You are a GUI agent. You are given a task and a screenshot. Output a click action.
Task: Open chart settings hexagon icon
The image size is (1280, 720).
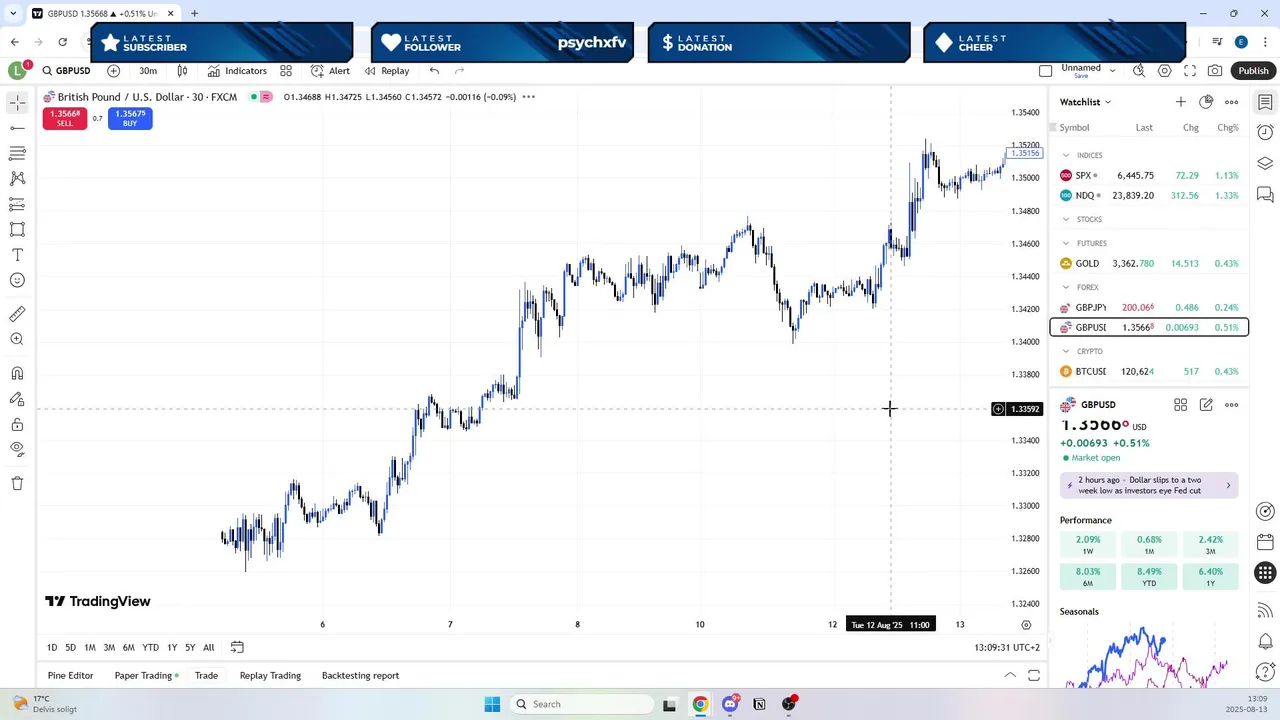[x=1165, y=71]
